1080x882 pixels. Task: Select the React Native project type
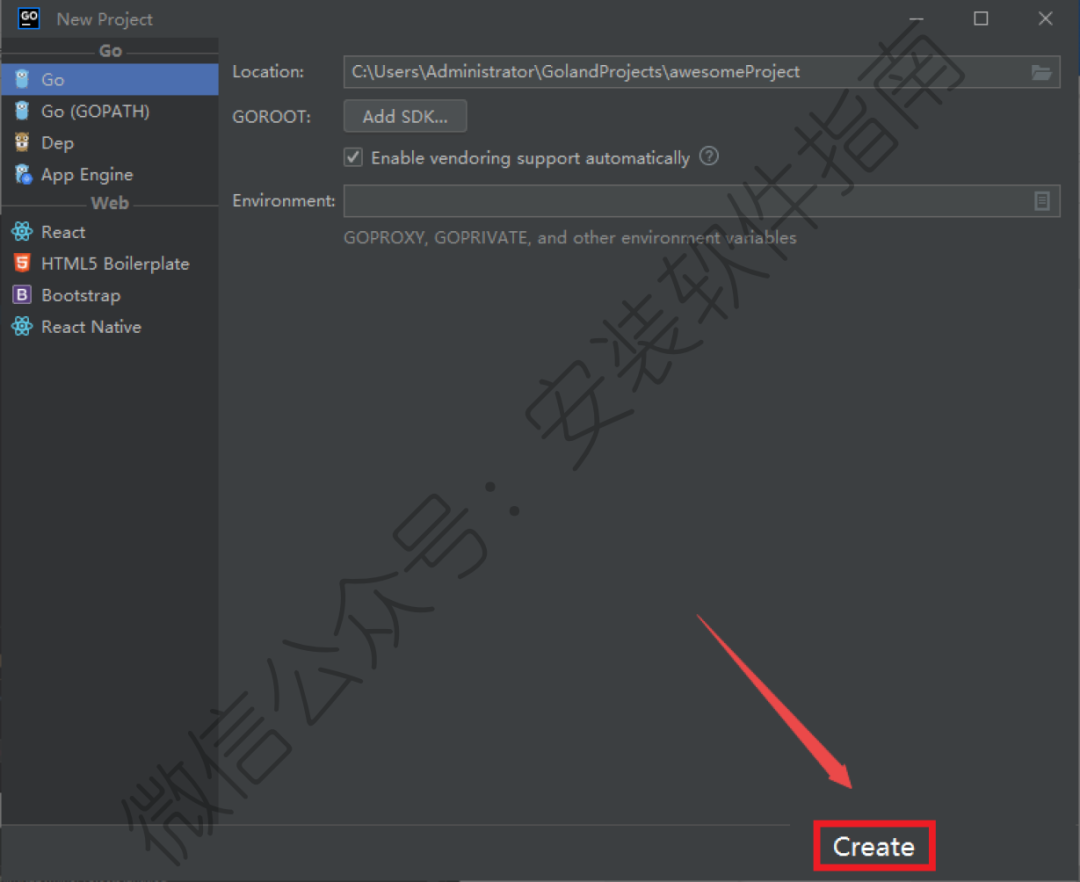110,327
